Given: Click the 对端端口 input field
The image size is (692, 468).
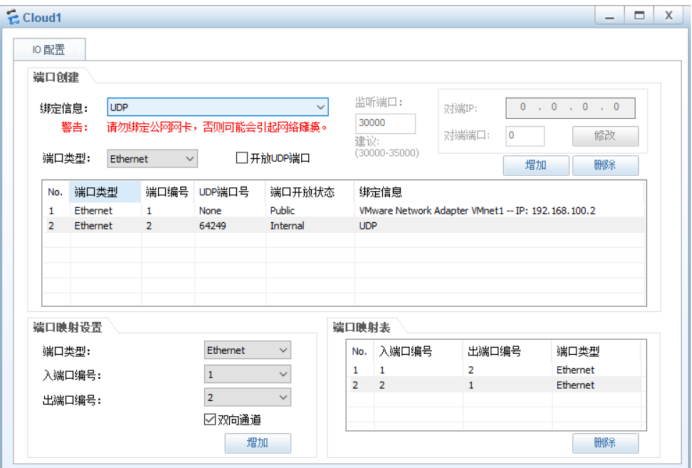Looking at the screenshot, I should (525, 136).
